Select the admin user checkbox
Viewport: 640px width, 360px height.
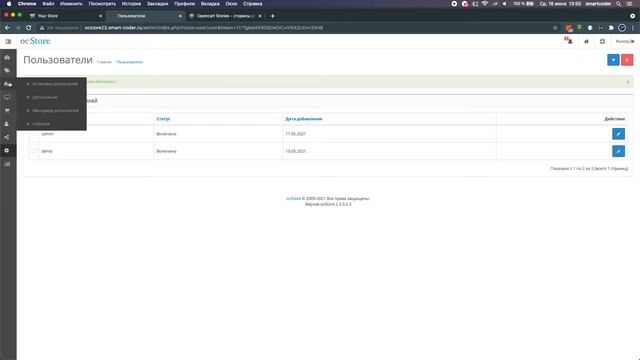click(33, 134)
